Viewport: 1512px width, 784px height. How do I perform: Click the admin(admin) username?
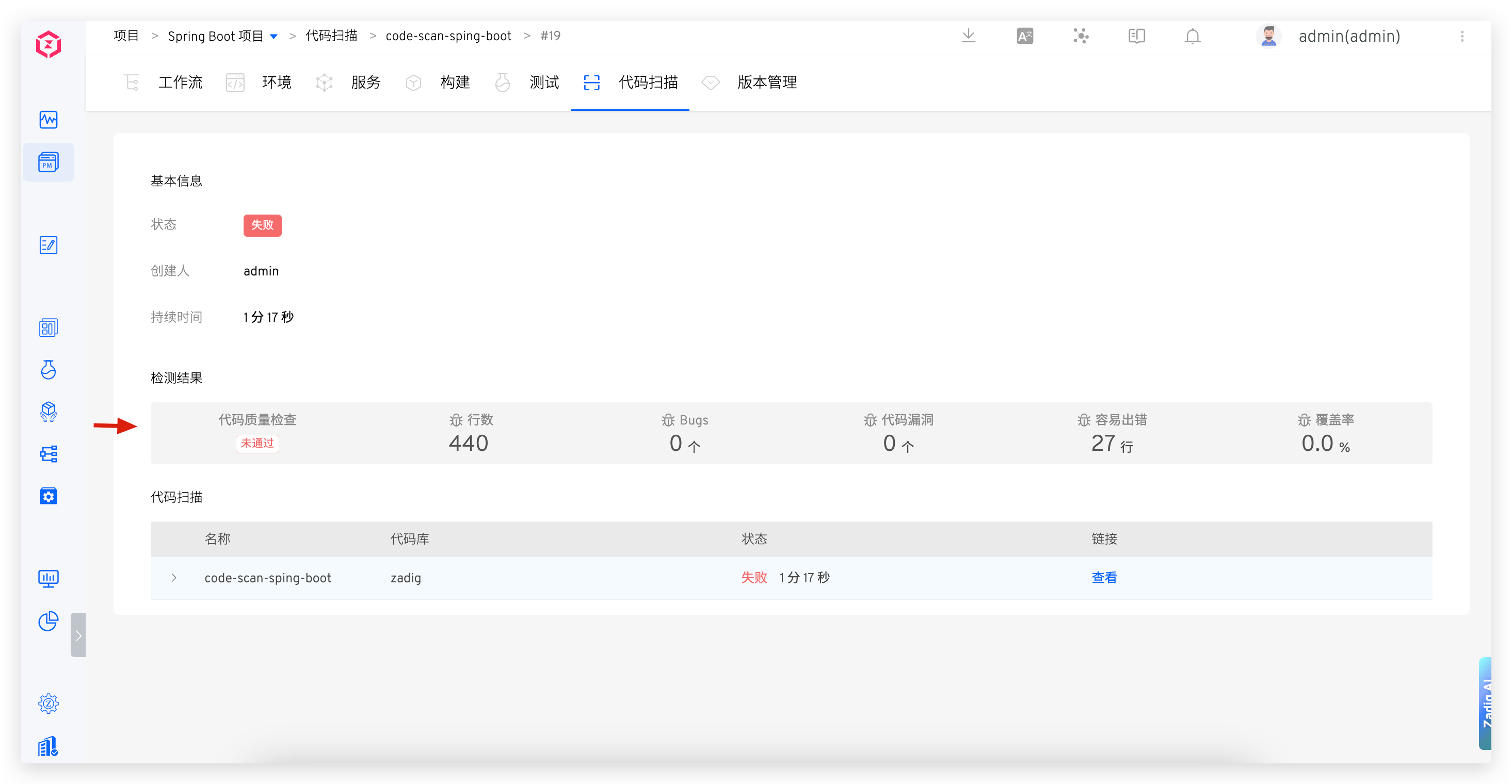tap(1349, 36)
